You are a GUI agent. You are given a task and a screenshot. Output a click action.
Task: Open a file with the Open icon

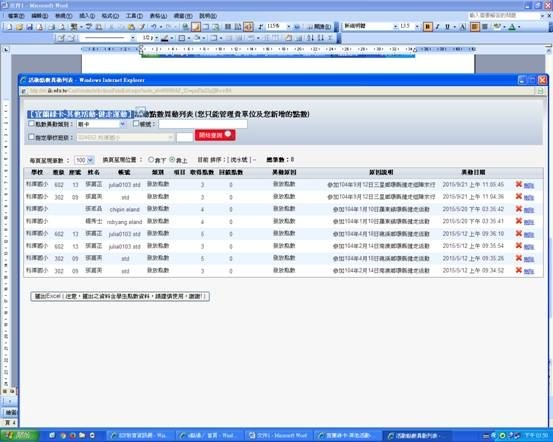19,27
